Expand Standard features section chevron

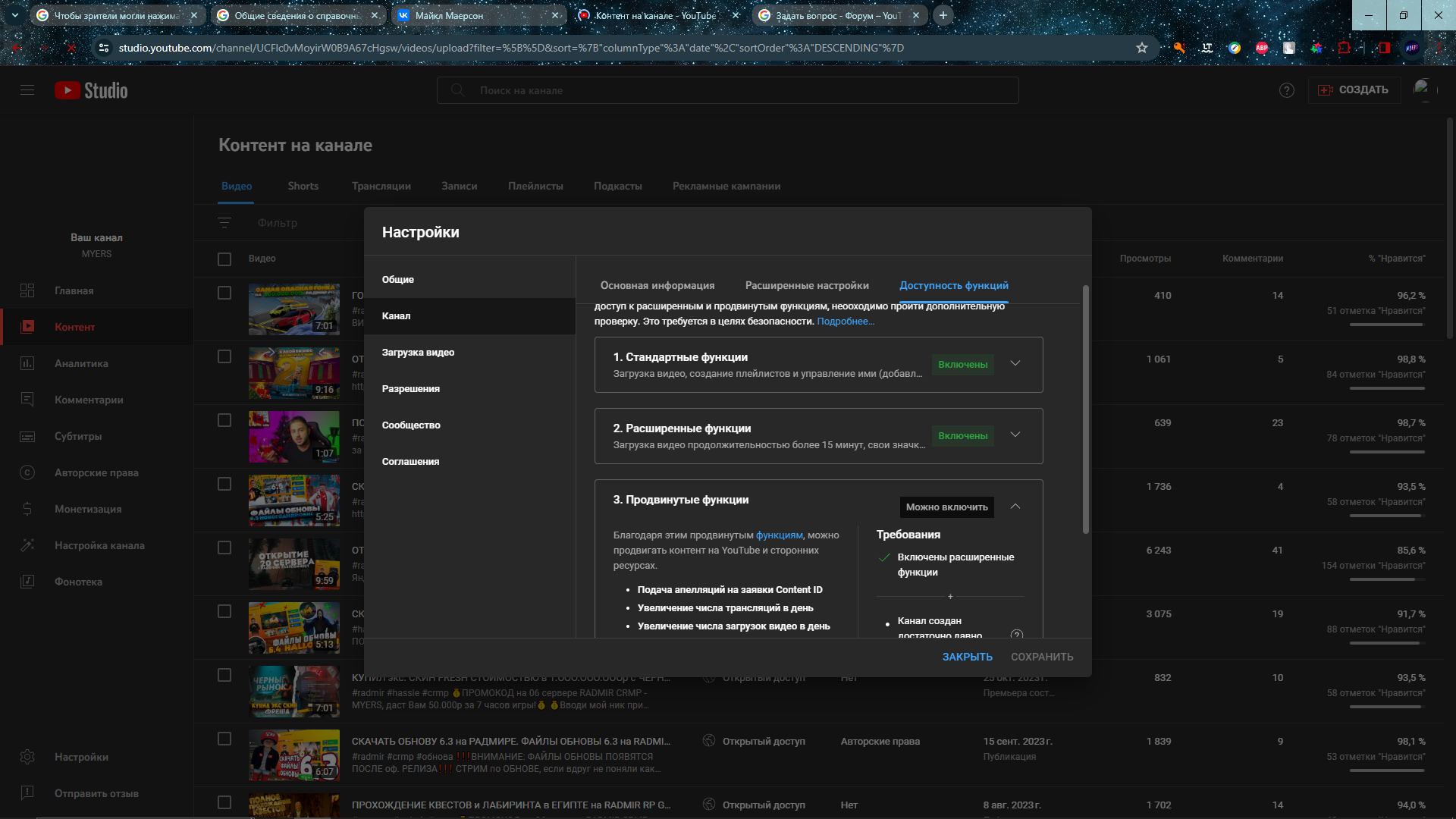click(1015, 364)
